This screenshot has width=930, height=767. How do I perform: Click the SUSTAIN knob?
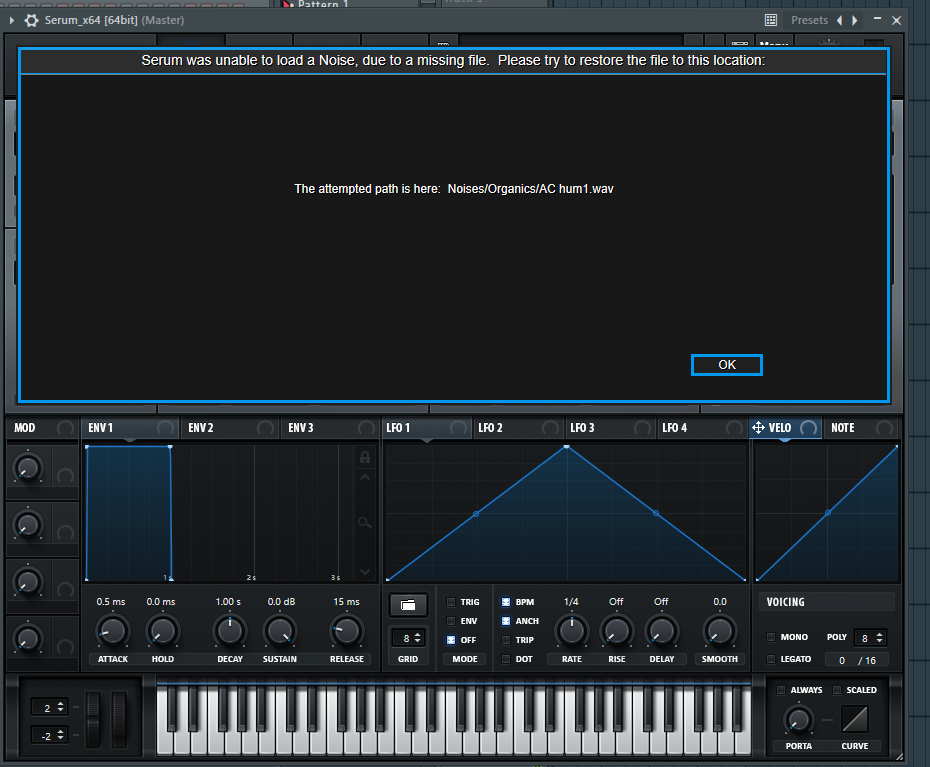(x=280, y=631)
